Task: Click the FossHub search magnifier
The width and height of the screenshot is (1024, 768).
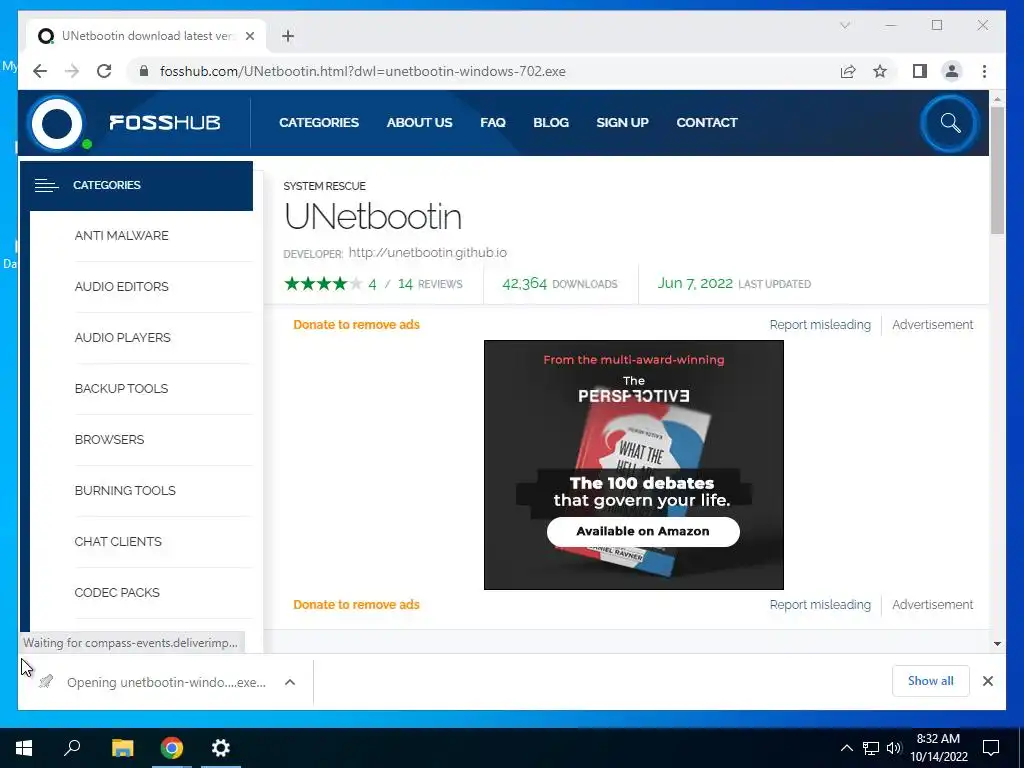Action: (x=950, y=123)
